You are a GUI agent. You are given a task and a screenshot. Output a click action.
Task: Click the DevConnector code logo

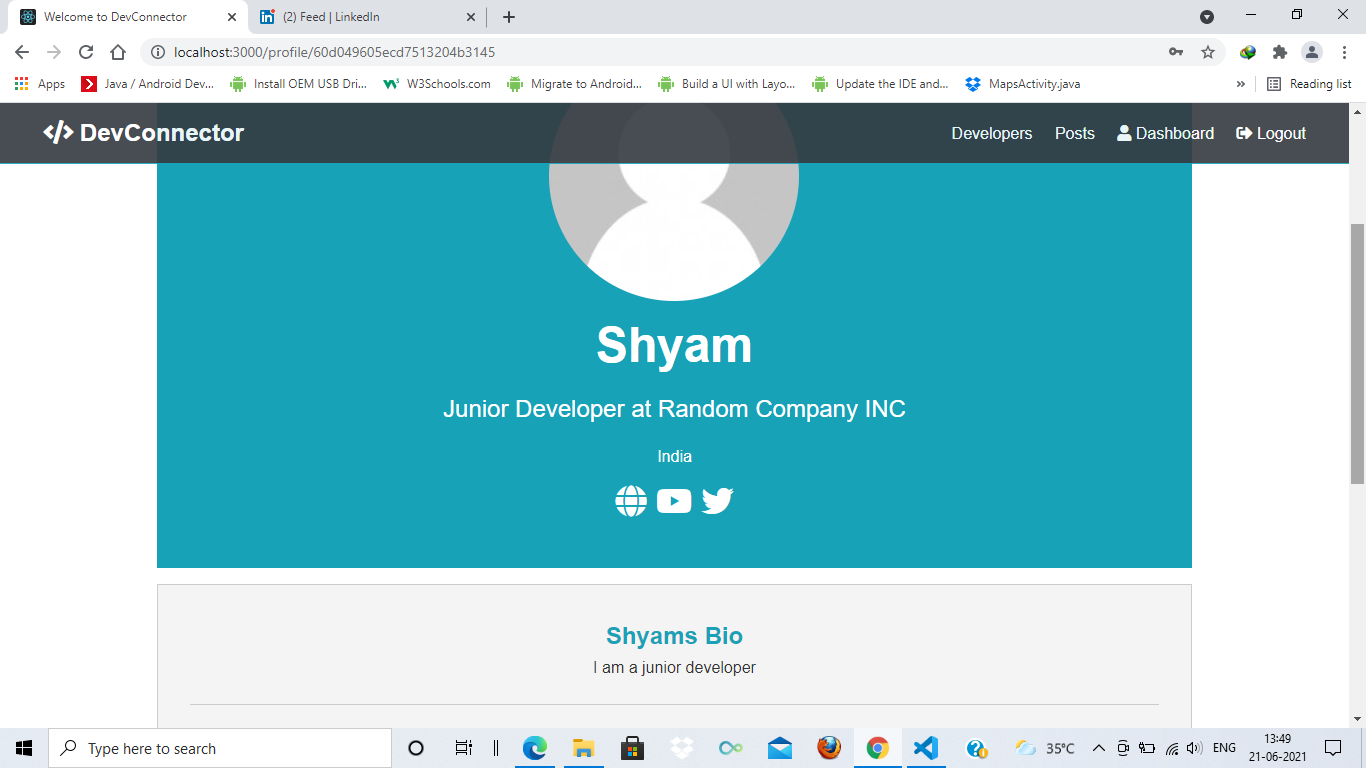coord(60,132)
